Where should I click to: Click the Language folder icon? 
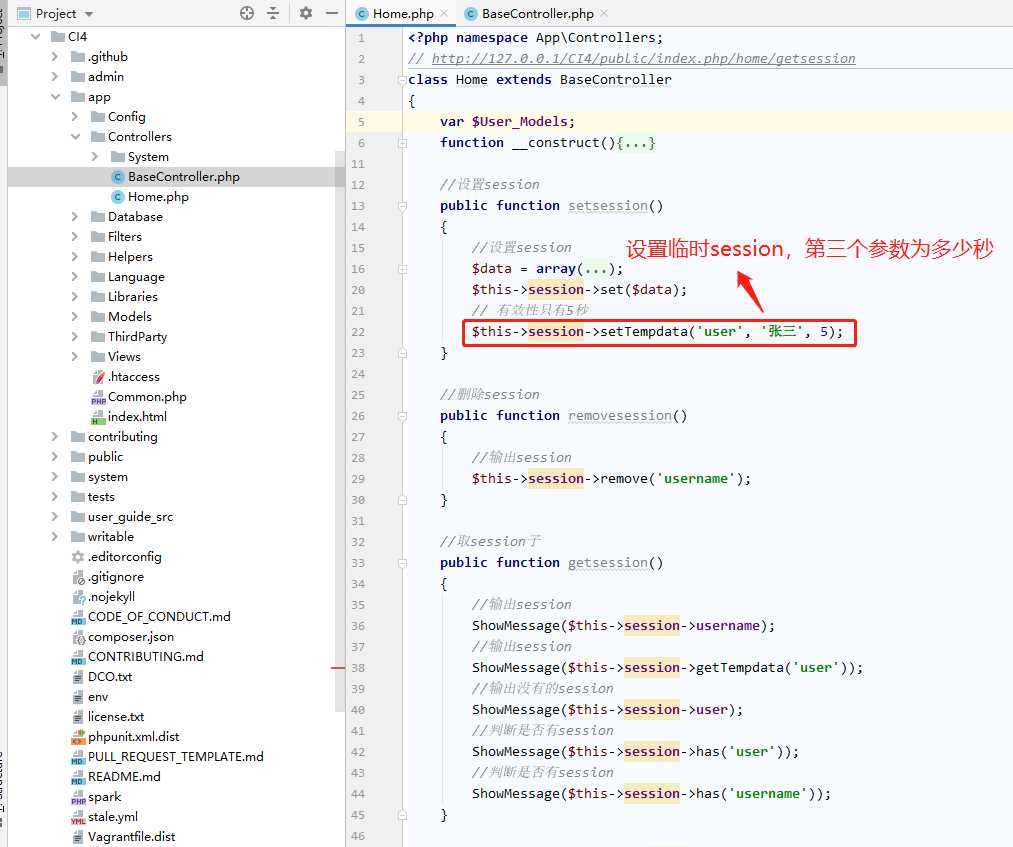click(98, 277)
